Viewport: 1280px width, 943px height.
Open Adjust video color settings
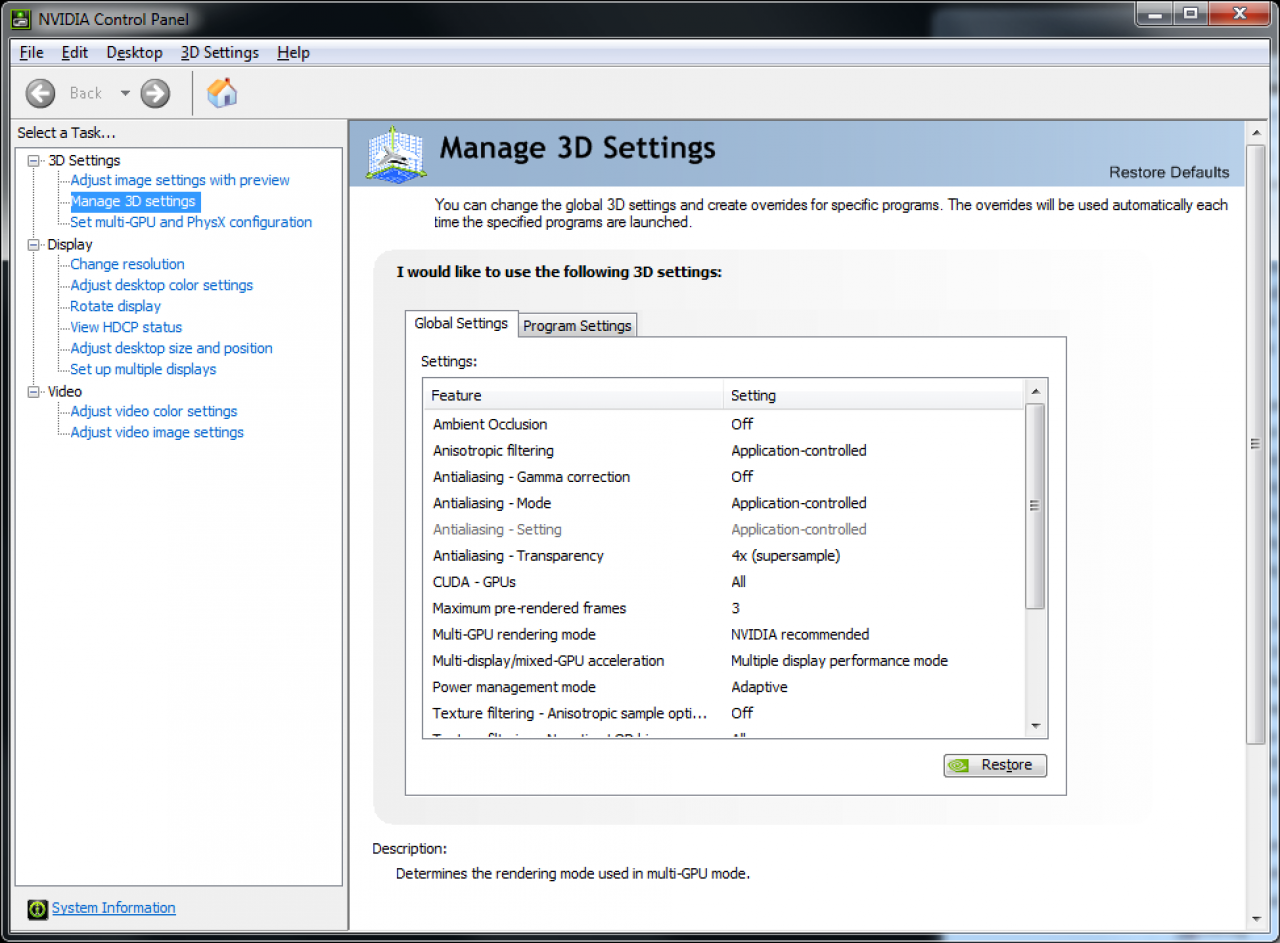coord(154,411)
